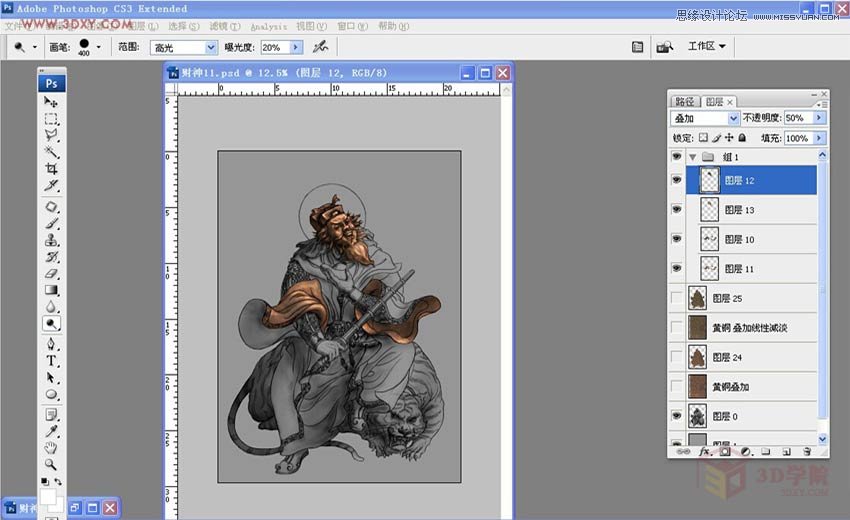This screenshot has height=520, width=850.
Task: Select the Blur tool
Action: tap(51, 307)
